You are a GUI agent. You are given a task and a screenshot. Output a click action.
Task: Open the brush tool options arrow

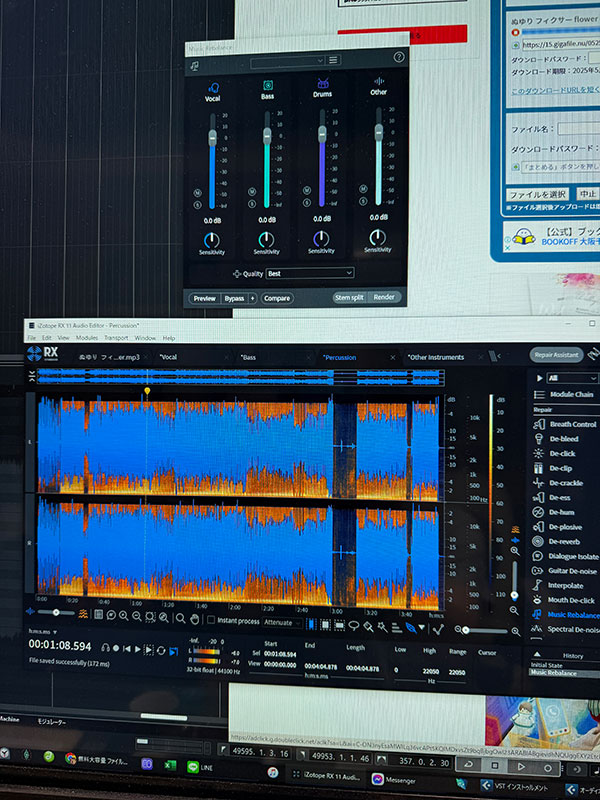[x=421, y=627]
